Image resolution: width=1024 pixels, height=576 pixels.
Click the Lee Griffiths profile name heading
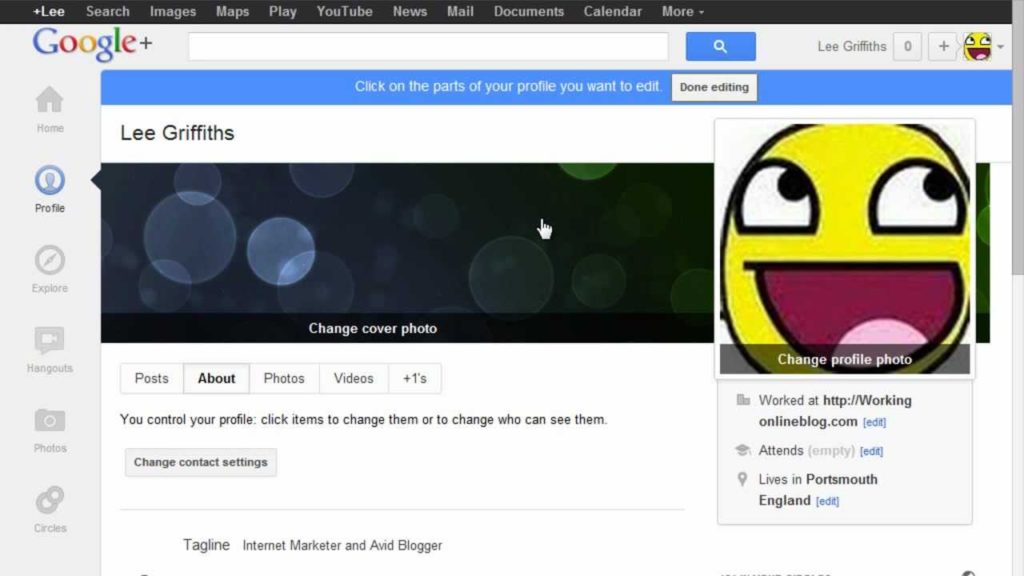[177, 133]
